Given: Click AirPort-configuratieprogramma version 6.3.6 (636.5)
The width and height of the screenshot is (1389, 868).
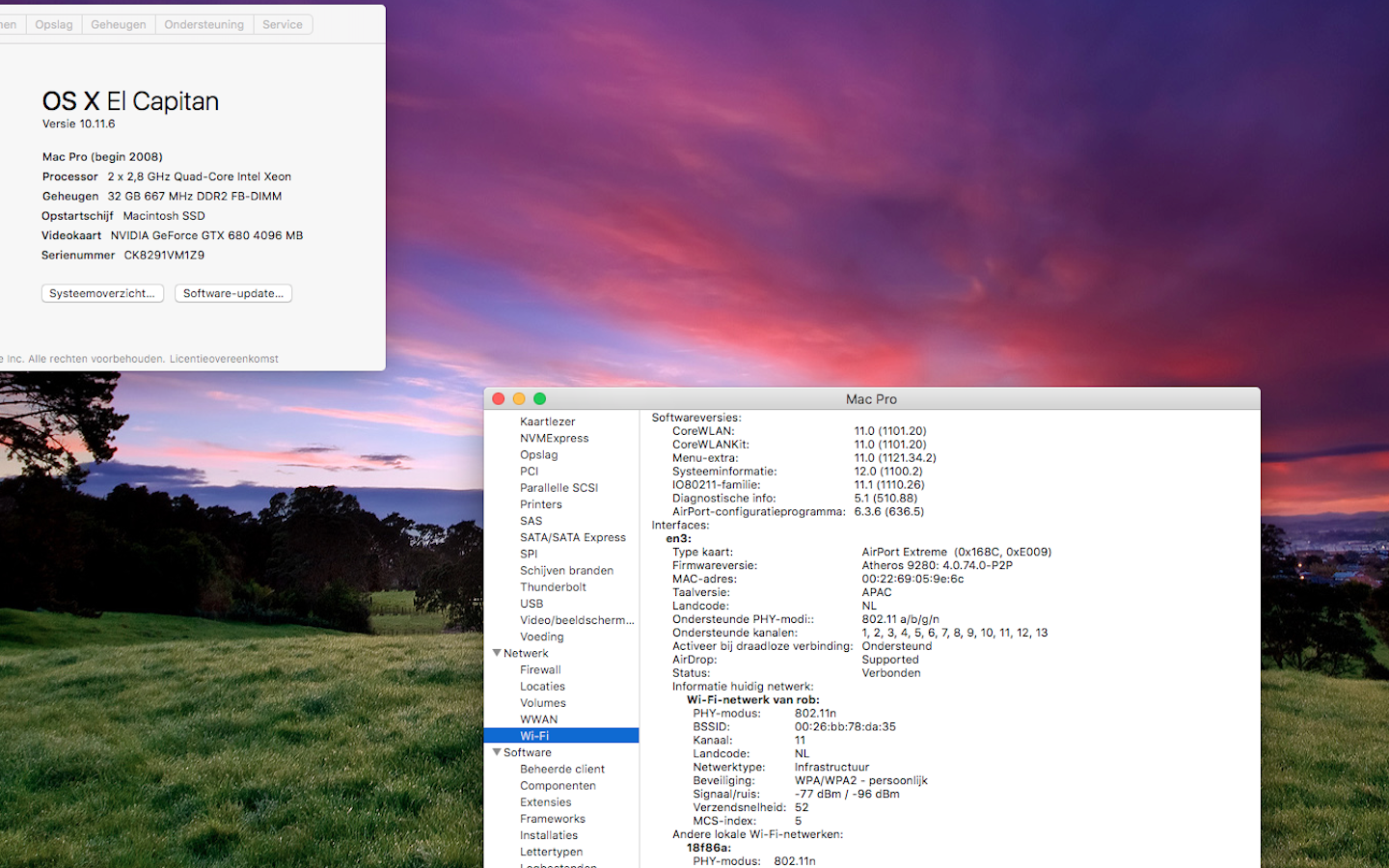Looking at the screenshot, I should pyautogui.click(x=888, y=512).
